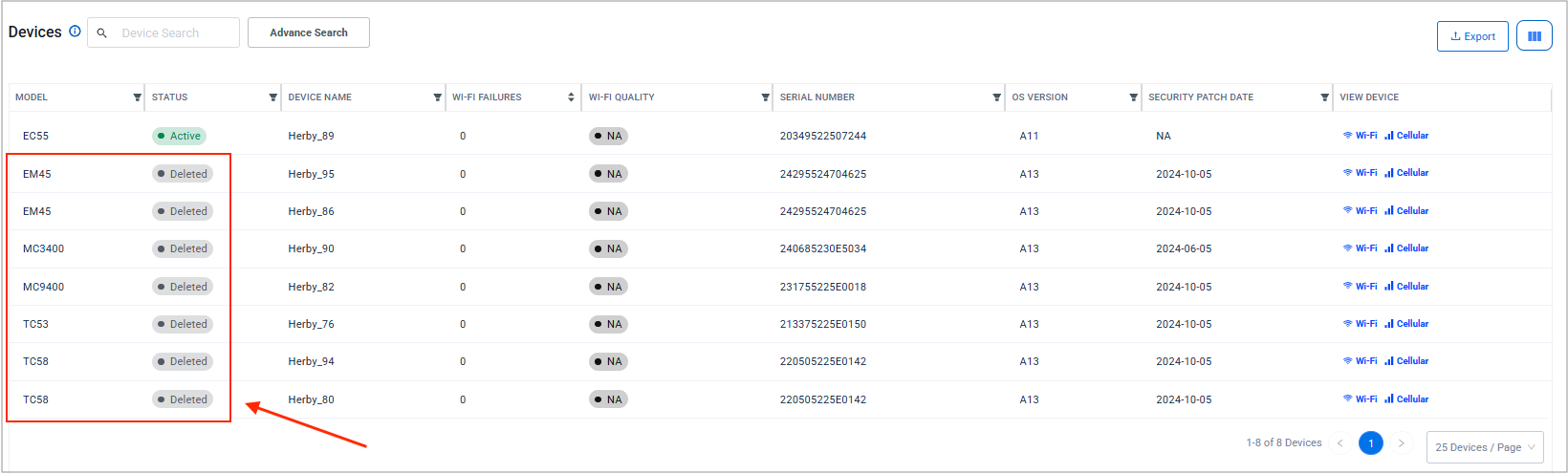1568x474 pixels.
Task: Open Cellular view for Herby_80
Action: (1406, 399)
